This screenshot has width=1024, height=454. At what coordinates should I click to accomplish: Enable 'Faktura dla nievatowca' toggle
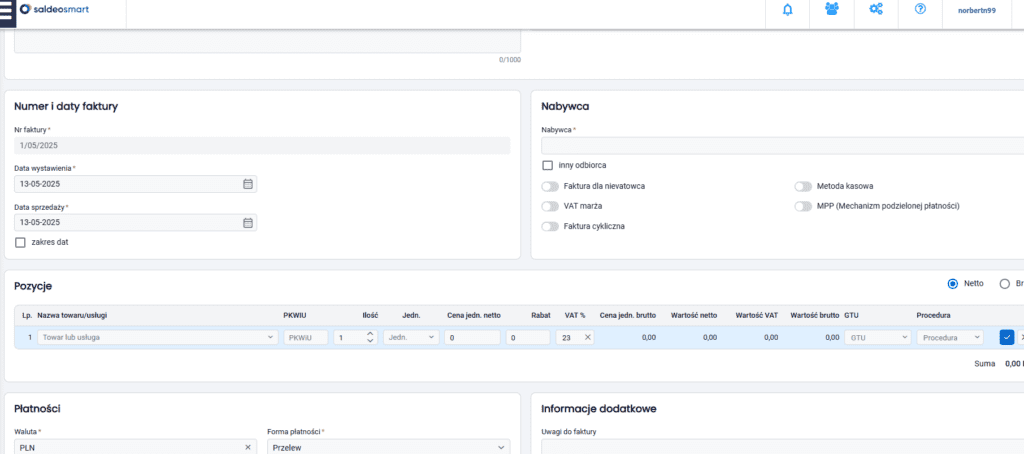(x=550, y=186)
